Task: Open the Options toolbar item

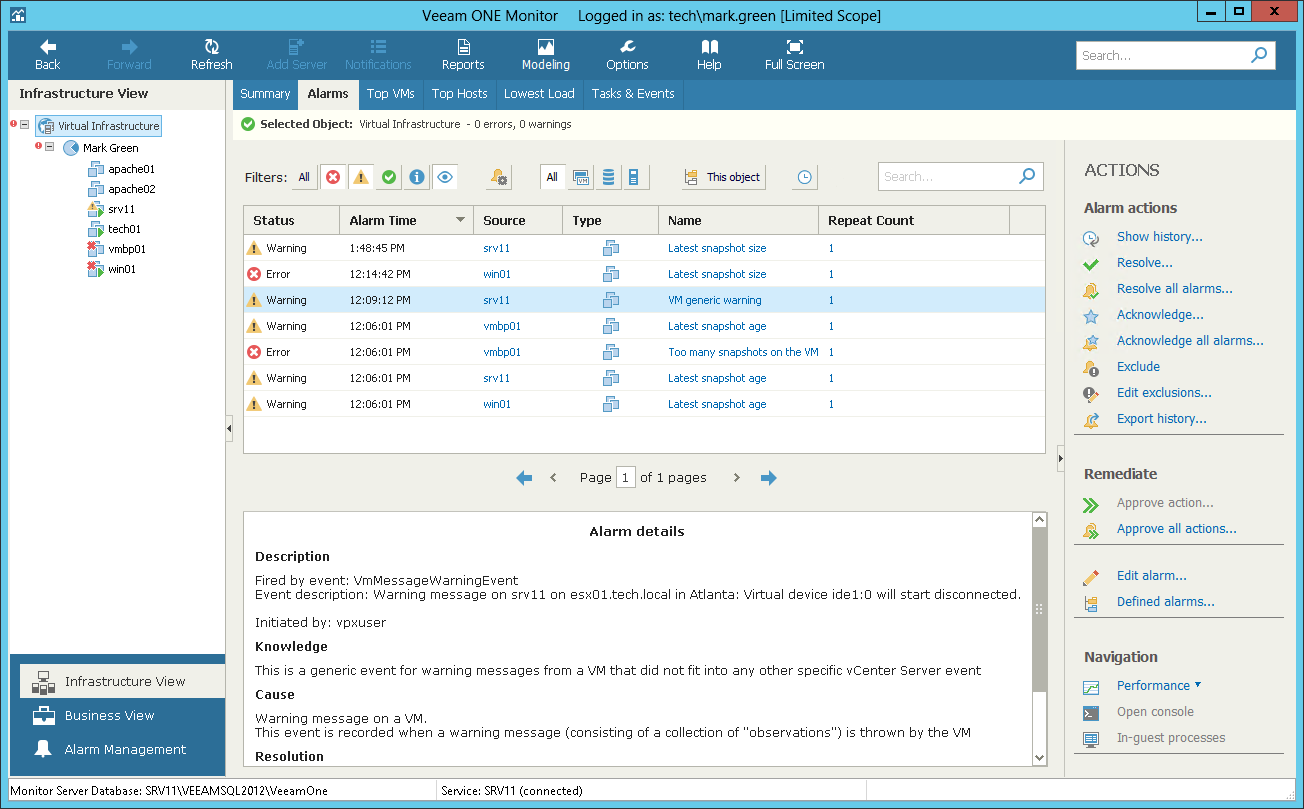Action: 627,55
